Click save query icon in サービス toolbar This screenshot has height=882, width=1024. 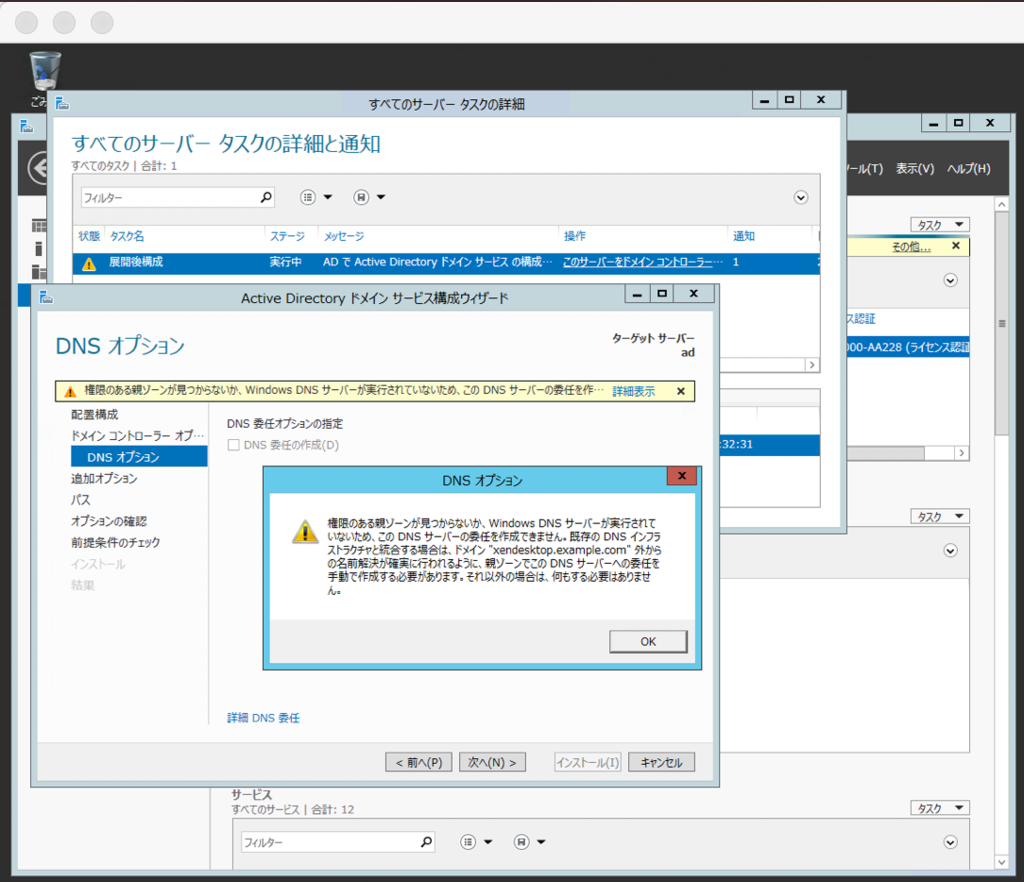pos(521,842)
